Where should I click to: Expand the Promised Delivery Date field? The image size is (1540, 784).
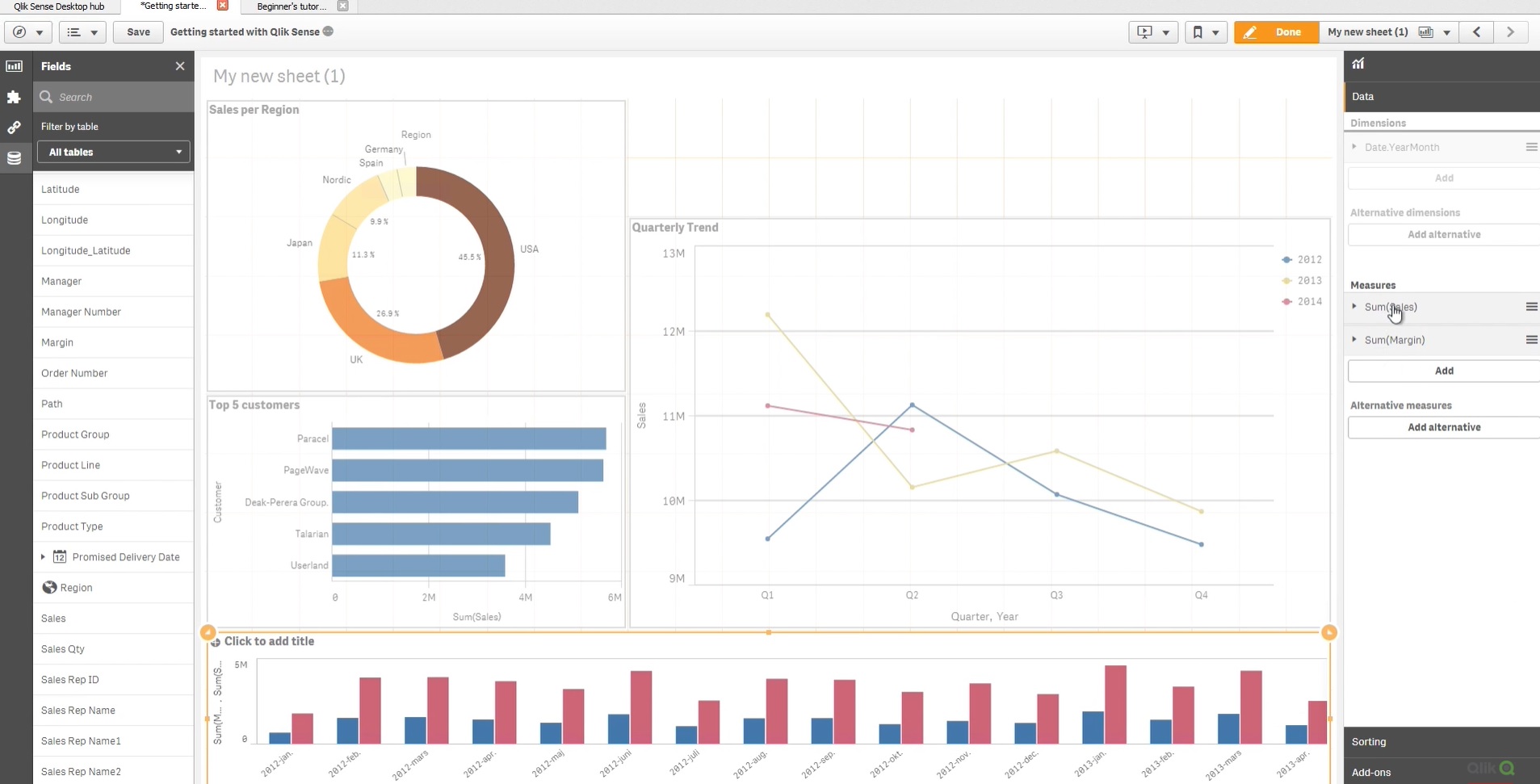click(x=43, y=556)
